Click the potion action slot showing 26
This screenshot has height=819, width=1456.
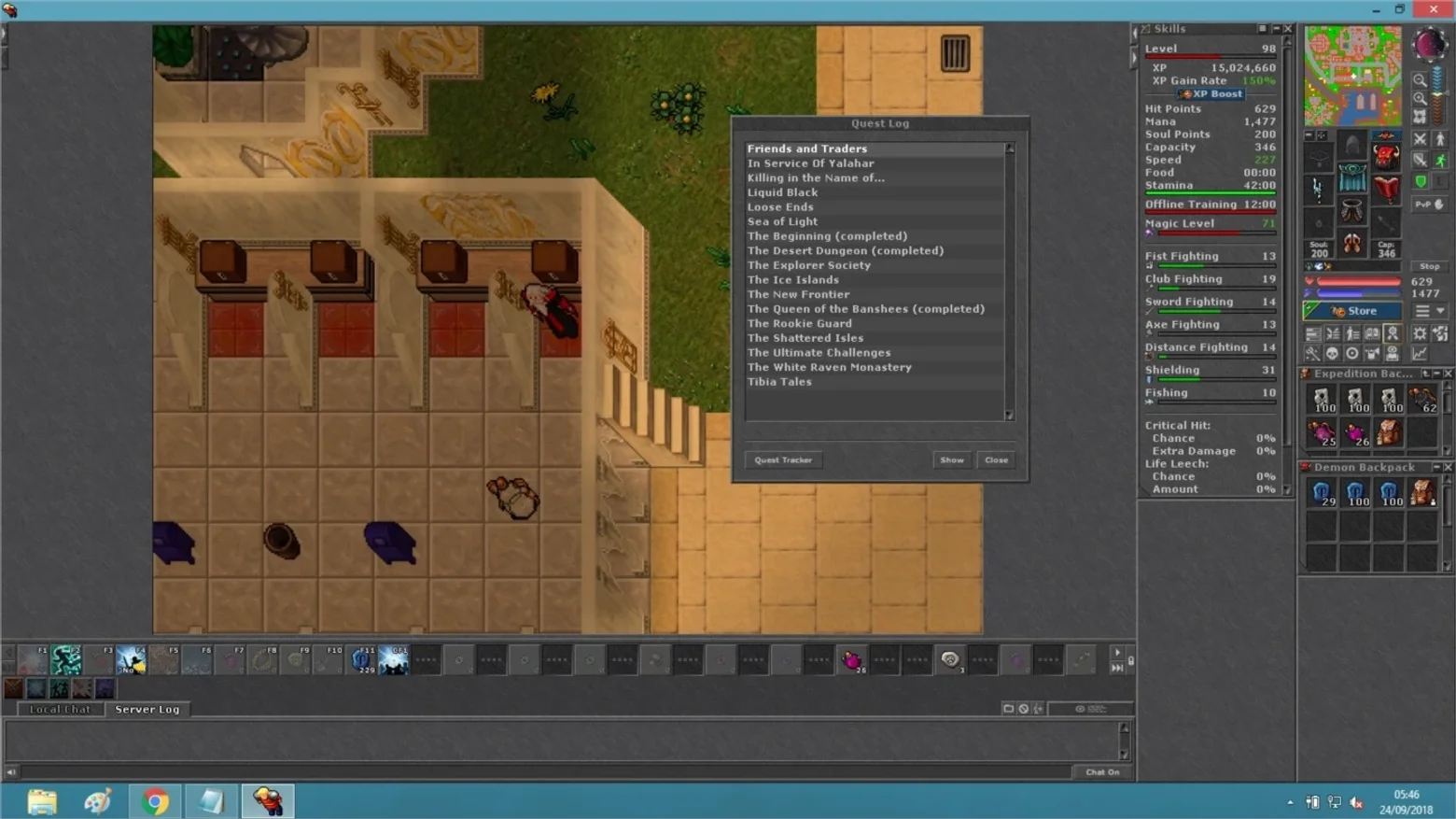click(x=852, y=660)
